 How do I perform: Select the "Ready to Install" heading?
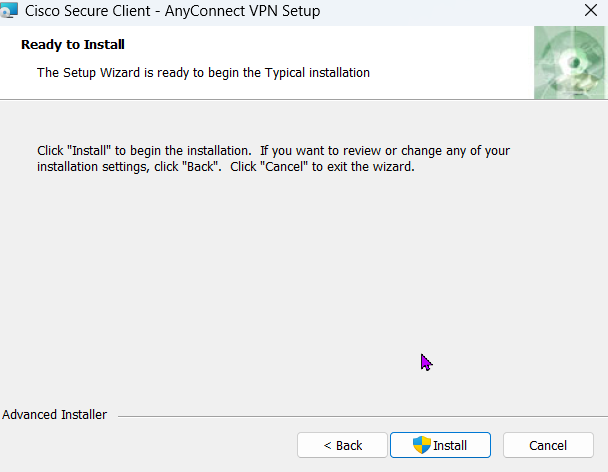72,45
